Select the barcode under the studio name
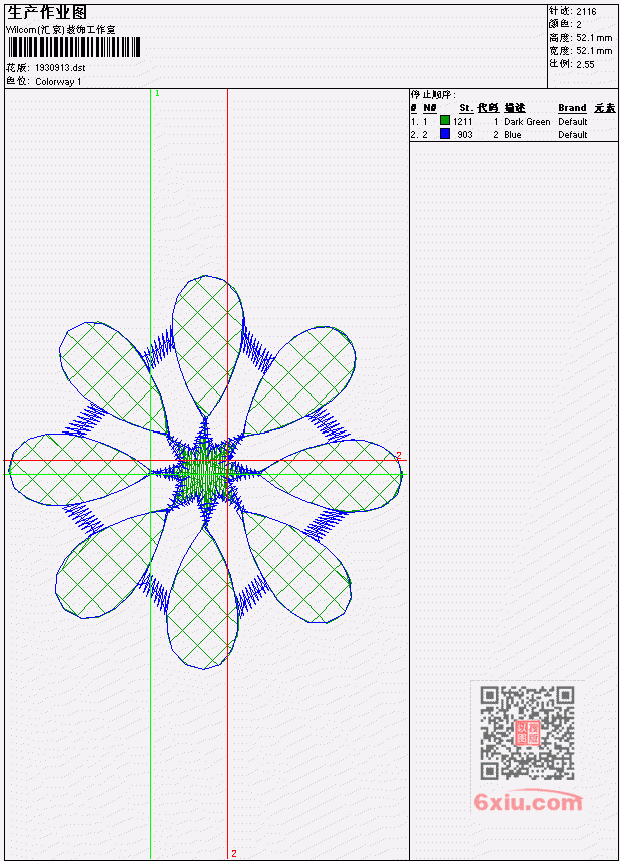Viewport: 620px width, 861px height. (x=74, y=47)
